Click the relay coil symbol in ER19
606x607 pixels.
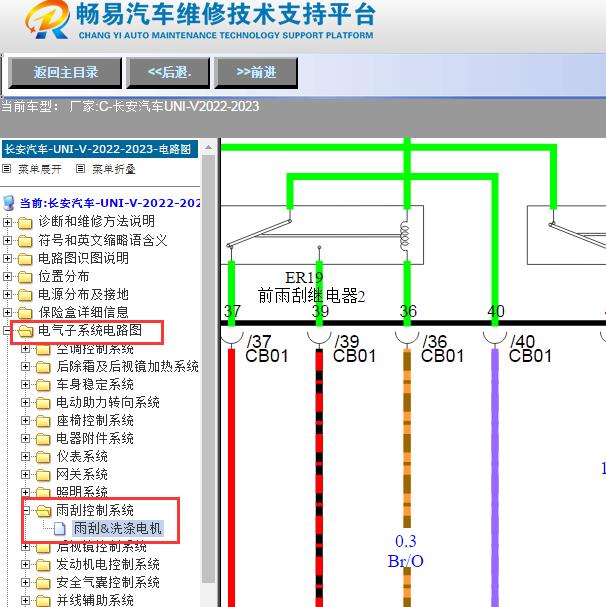click(x=404, y=236)
